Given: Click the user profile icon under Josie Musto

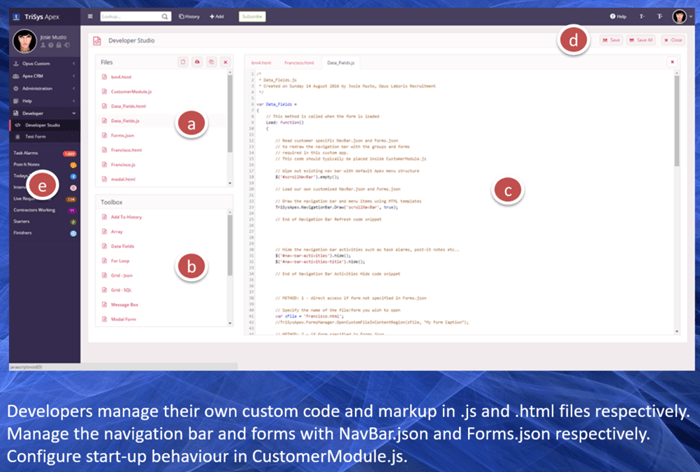Looking at the screenshot, I should 43,45.
